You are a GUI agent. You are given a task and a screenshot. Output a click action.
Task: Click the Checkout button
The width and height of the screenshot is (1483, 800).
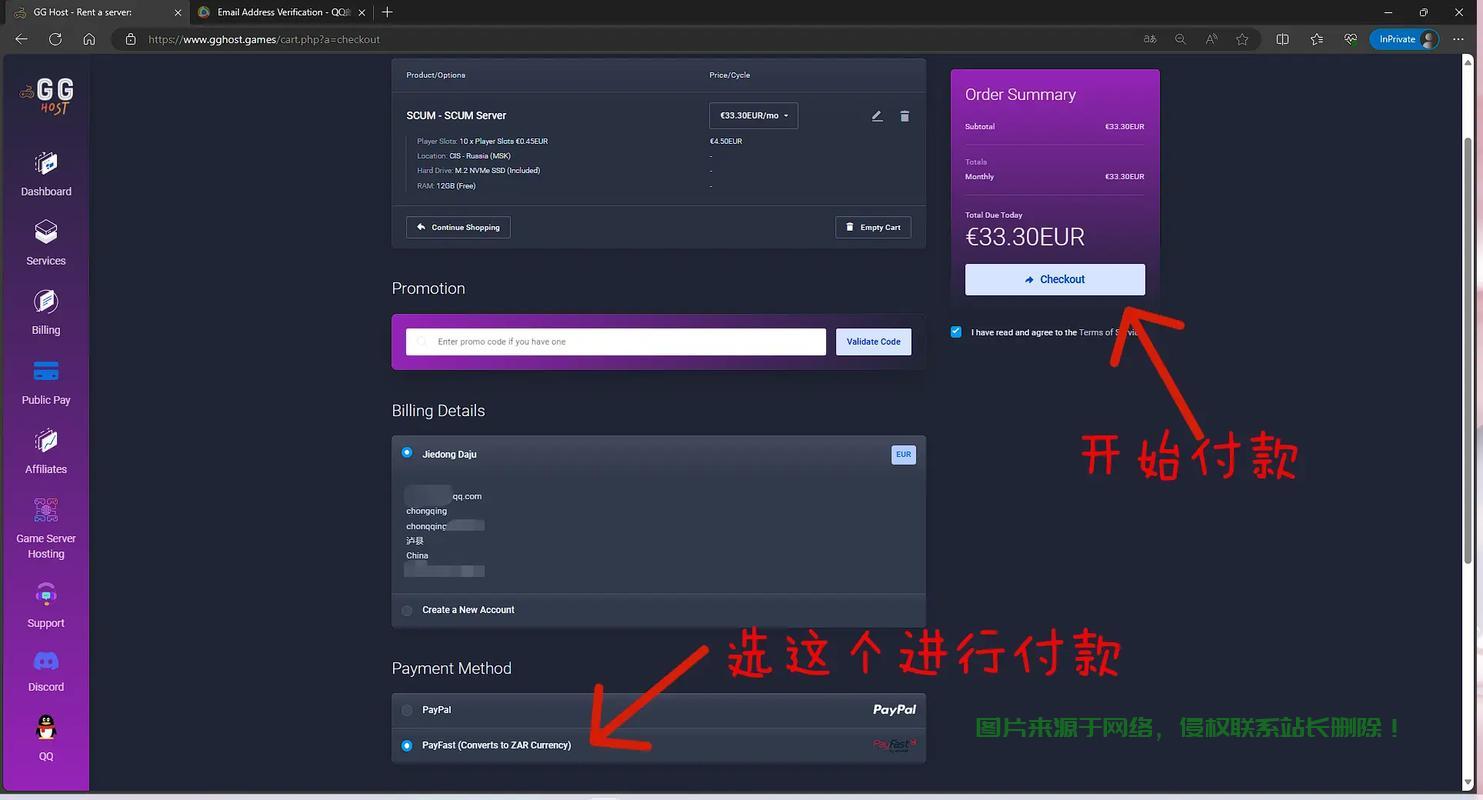point(1055,280)
